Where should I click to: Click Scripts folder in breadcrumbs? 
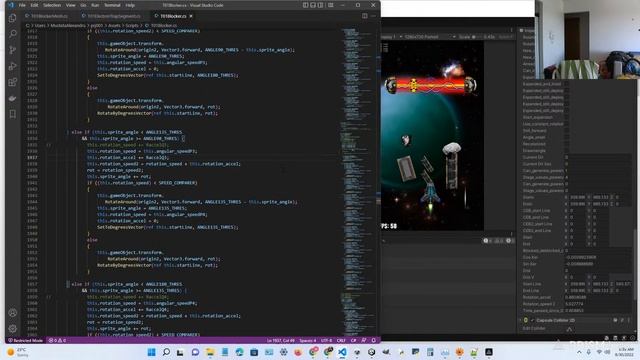point(132,25)
